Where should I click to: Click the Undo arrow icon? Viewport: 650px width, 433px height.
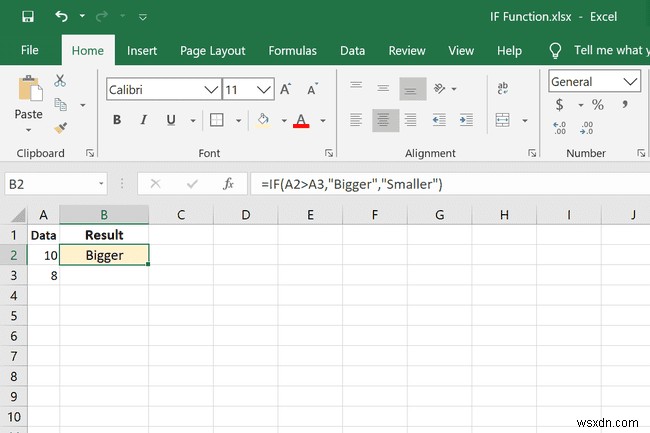(x=61, y=16)
